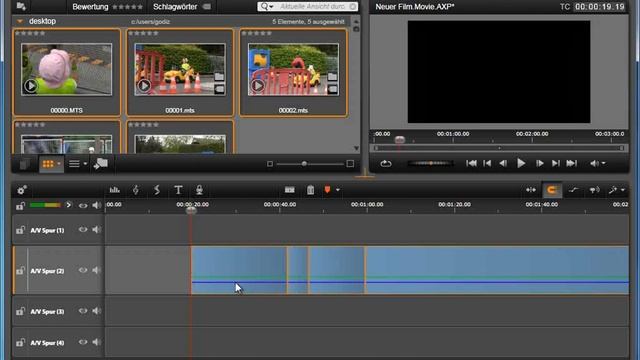Open the marker dropdown arrow
The width and height of the screenshot is (640, 360).
[338, 190]
